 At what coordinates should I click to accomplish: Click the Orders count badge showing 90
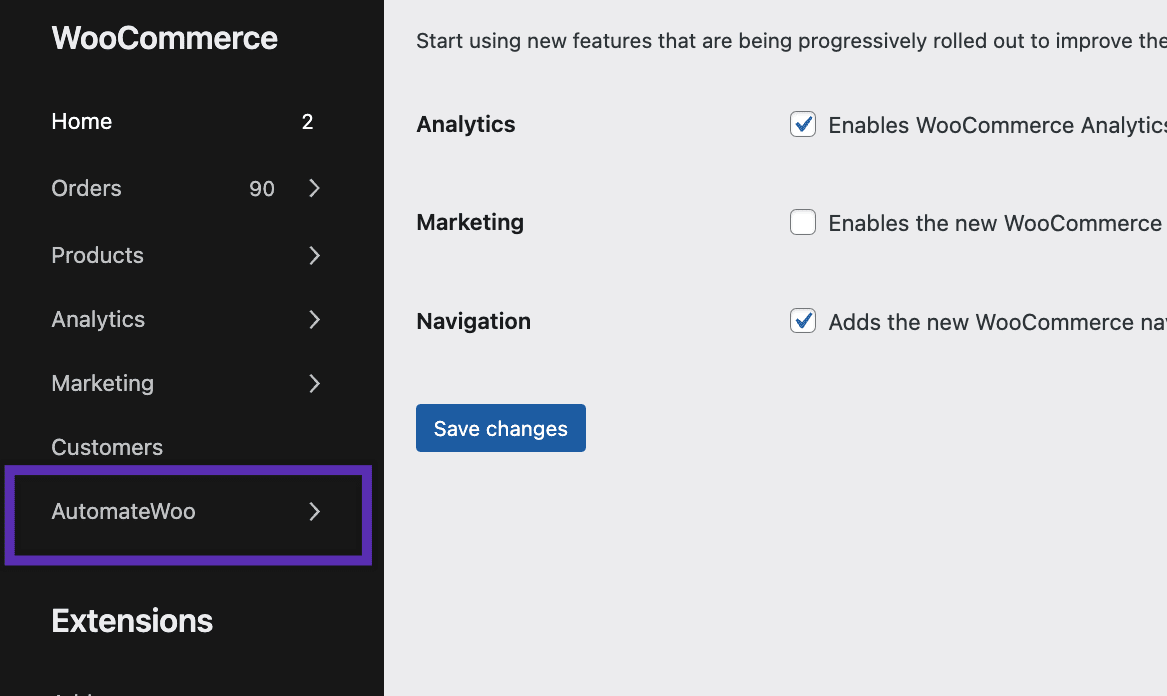tap(262, 189)
